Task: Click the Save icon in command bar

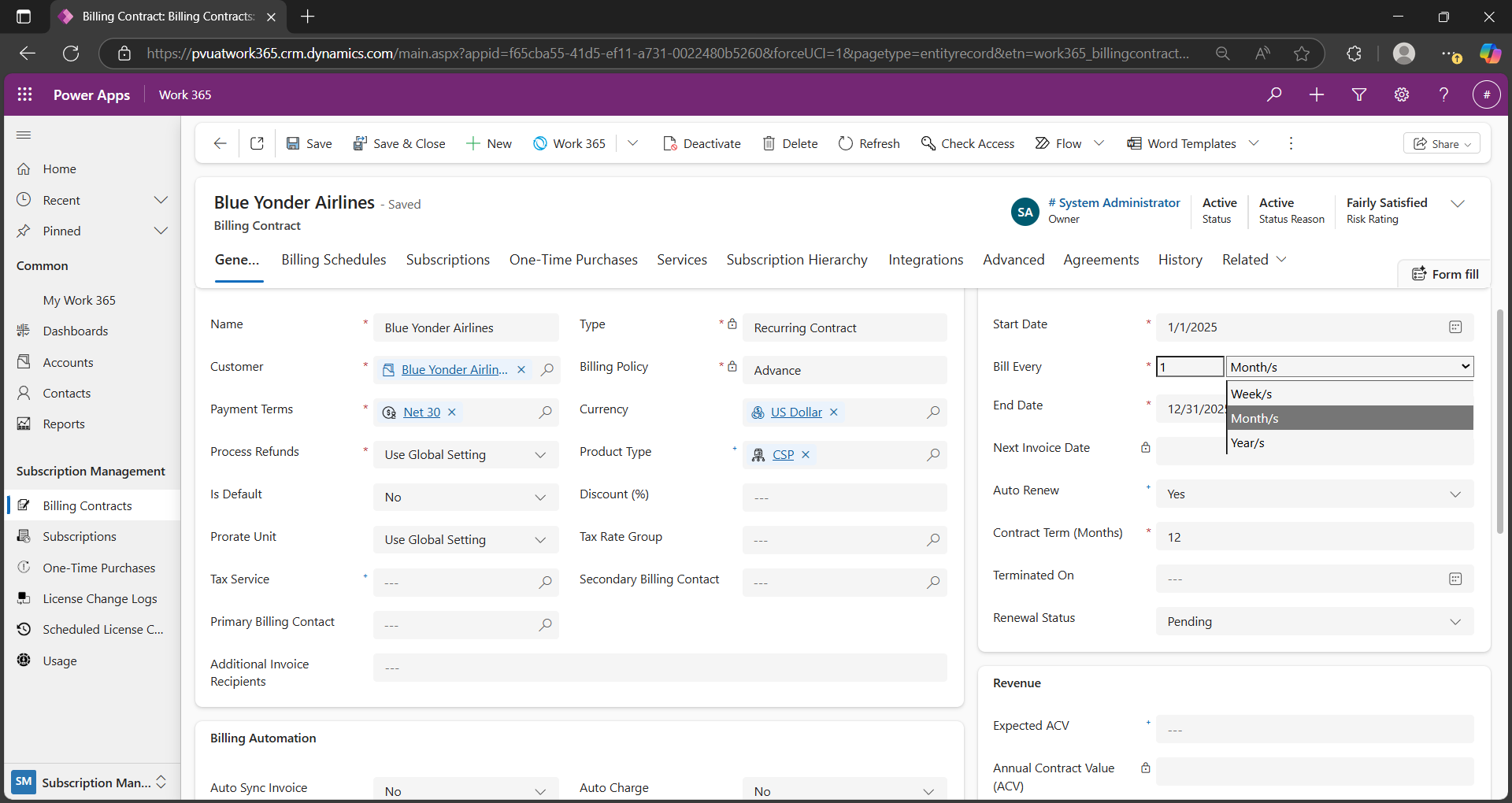Action: [x=293, y=143]
